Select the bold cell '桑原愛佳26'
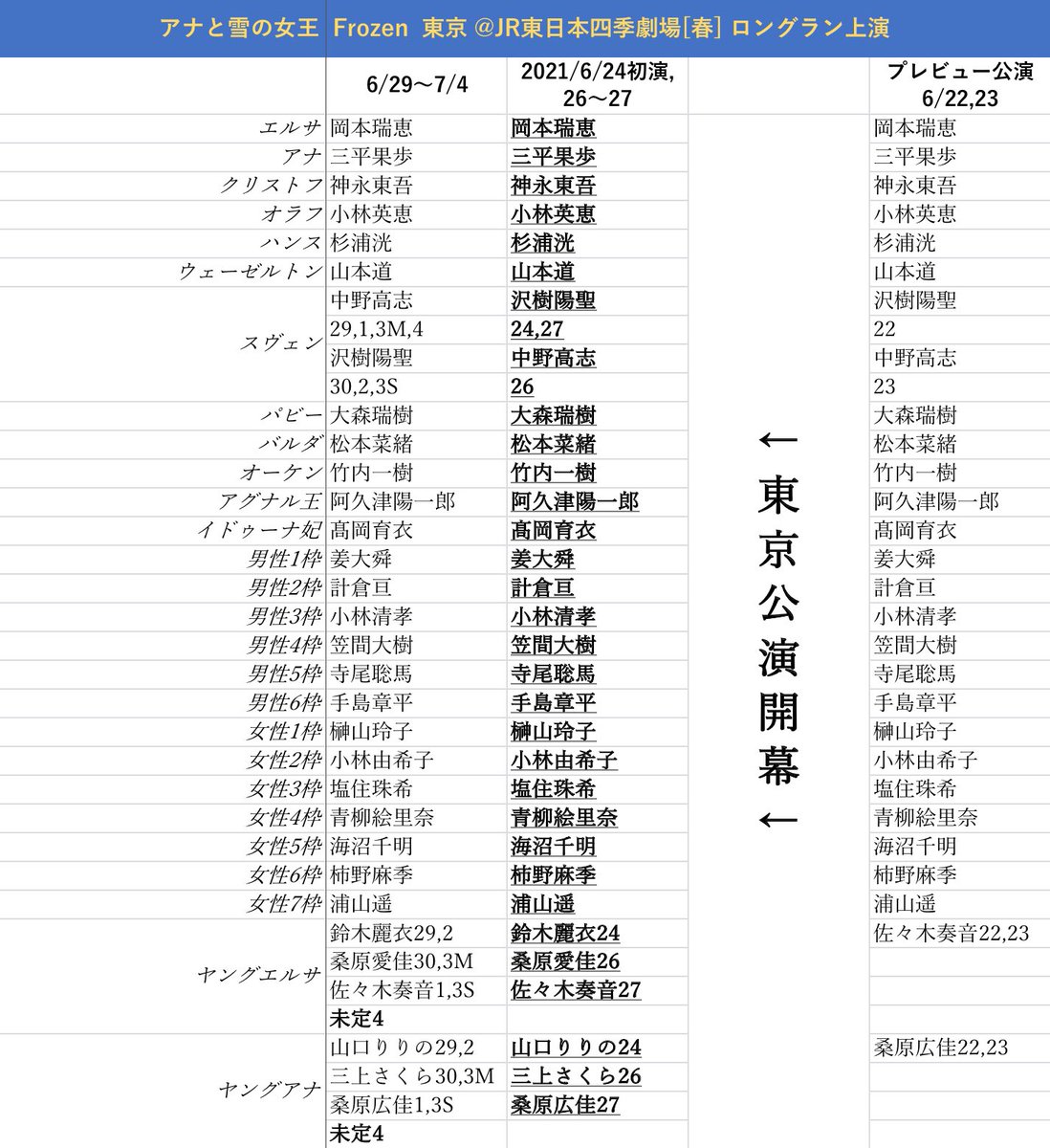The height and width of the screenshot is (1148, 1050). (598, 961)
